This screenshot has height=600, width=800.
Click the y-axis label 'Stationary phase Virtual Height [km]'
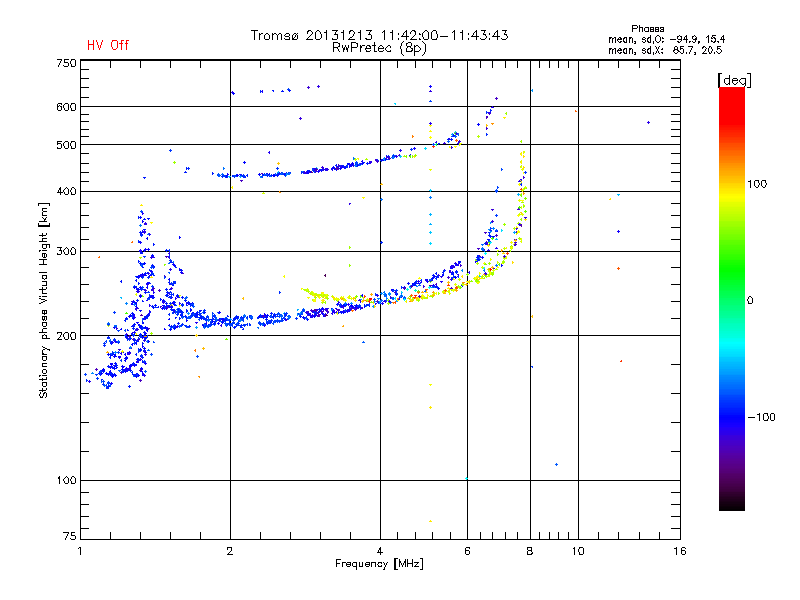tap(44, 300)
